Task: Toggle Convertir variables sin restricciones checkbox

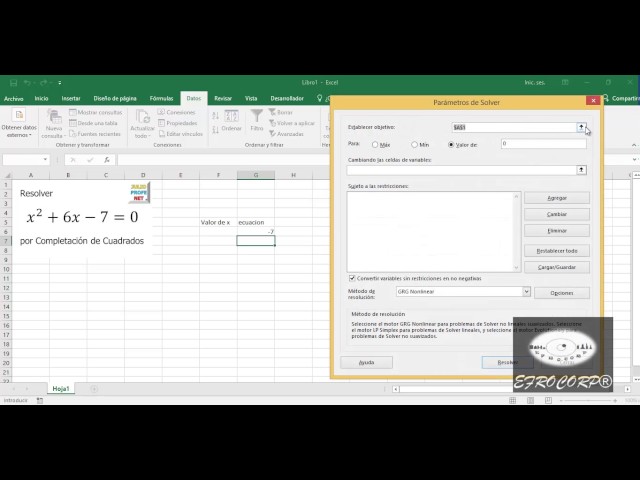Action: pos(352,278)
